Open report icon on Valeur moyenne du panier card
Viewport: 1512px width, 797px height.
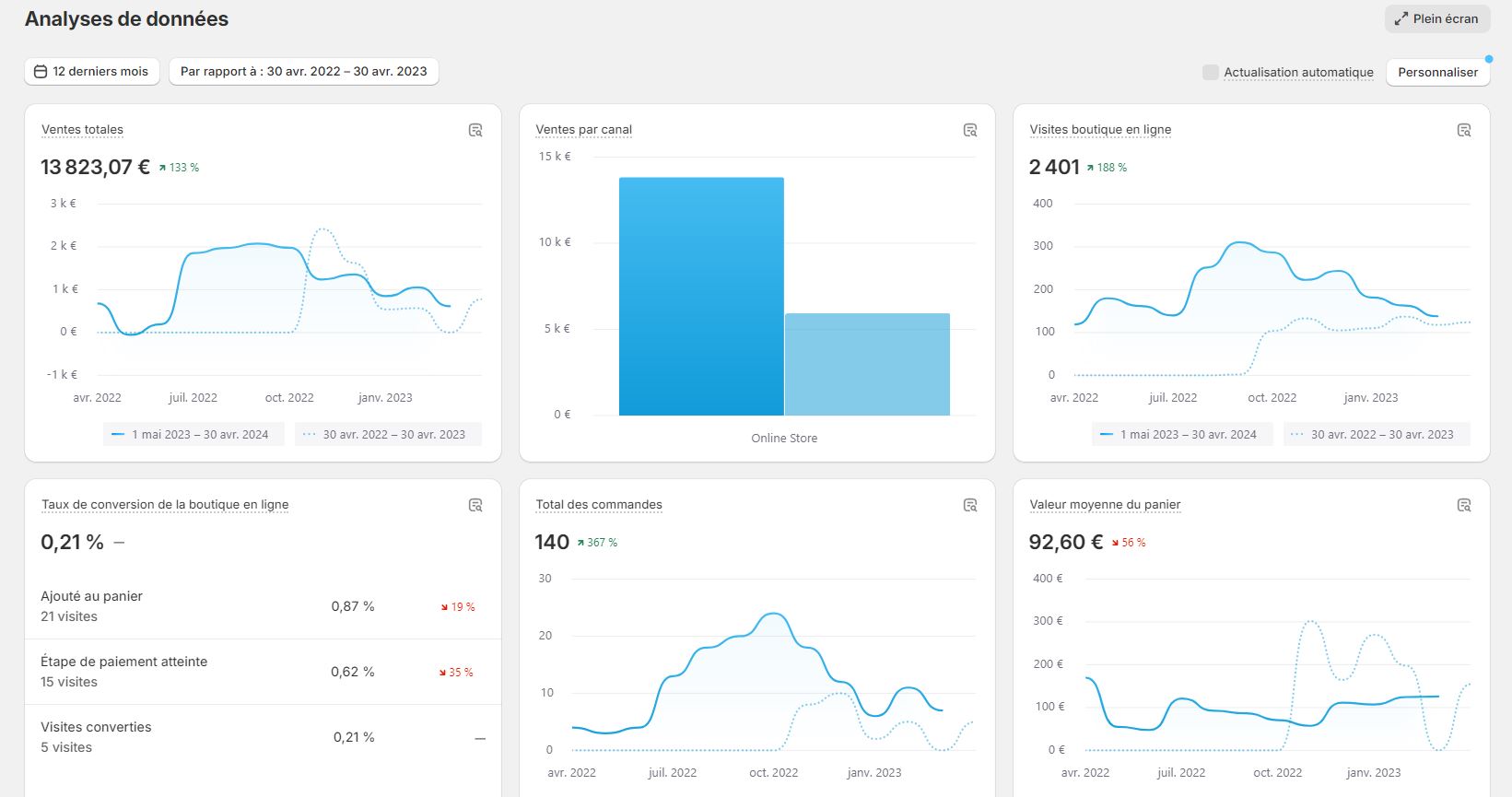point(1464,505)
